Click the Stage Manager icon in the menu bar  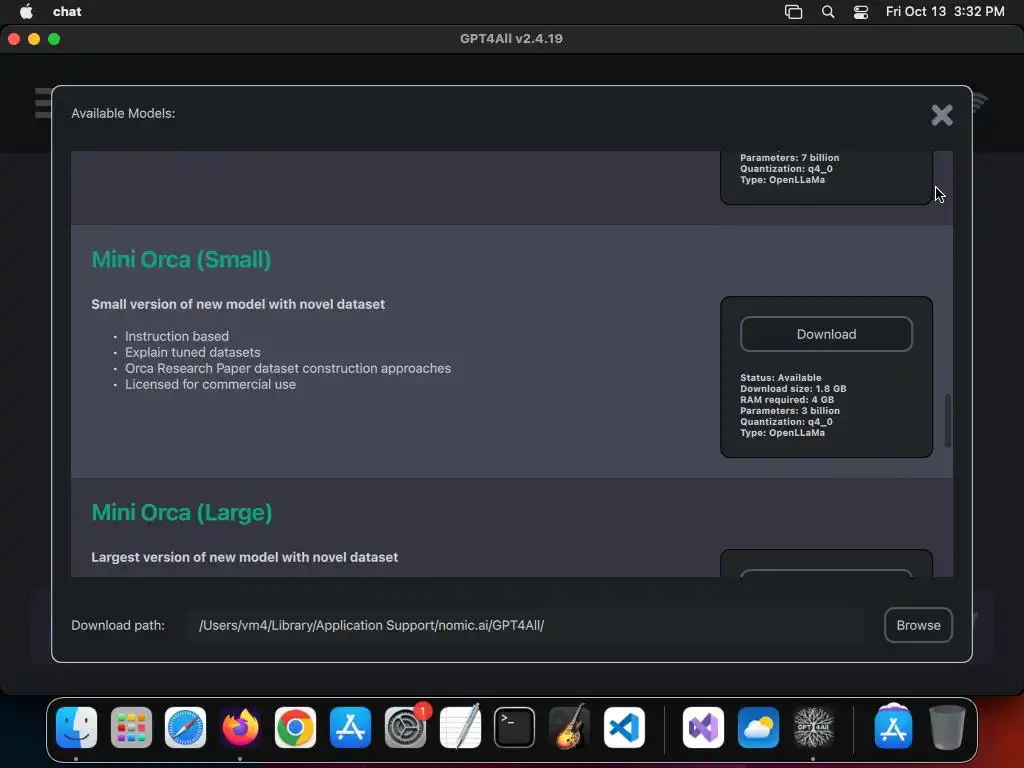pyautogui.click(x=793, y=12)
